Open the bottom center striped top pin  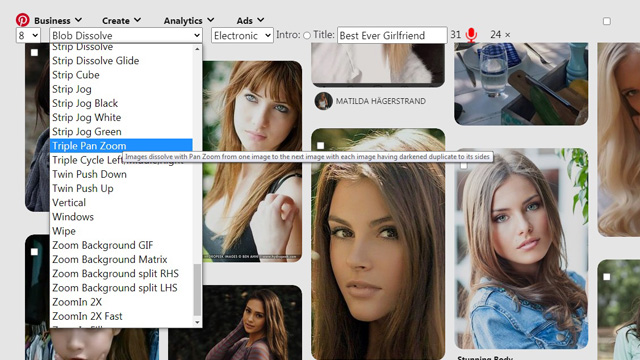[x=235, y=322]
